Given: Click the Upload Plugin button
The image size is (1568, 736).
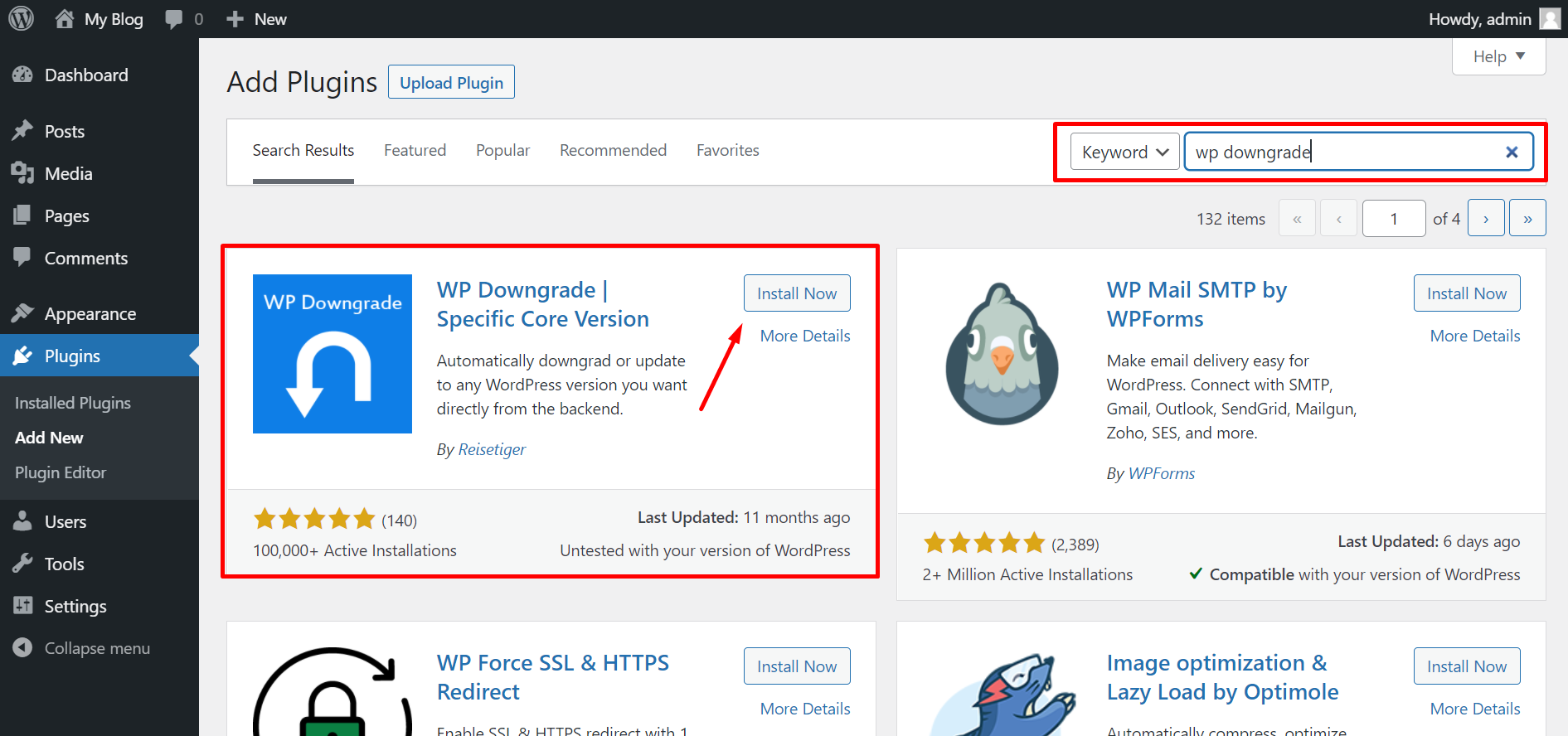Looking at the screenshot, I should [451, 82].
